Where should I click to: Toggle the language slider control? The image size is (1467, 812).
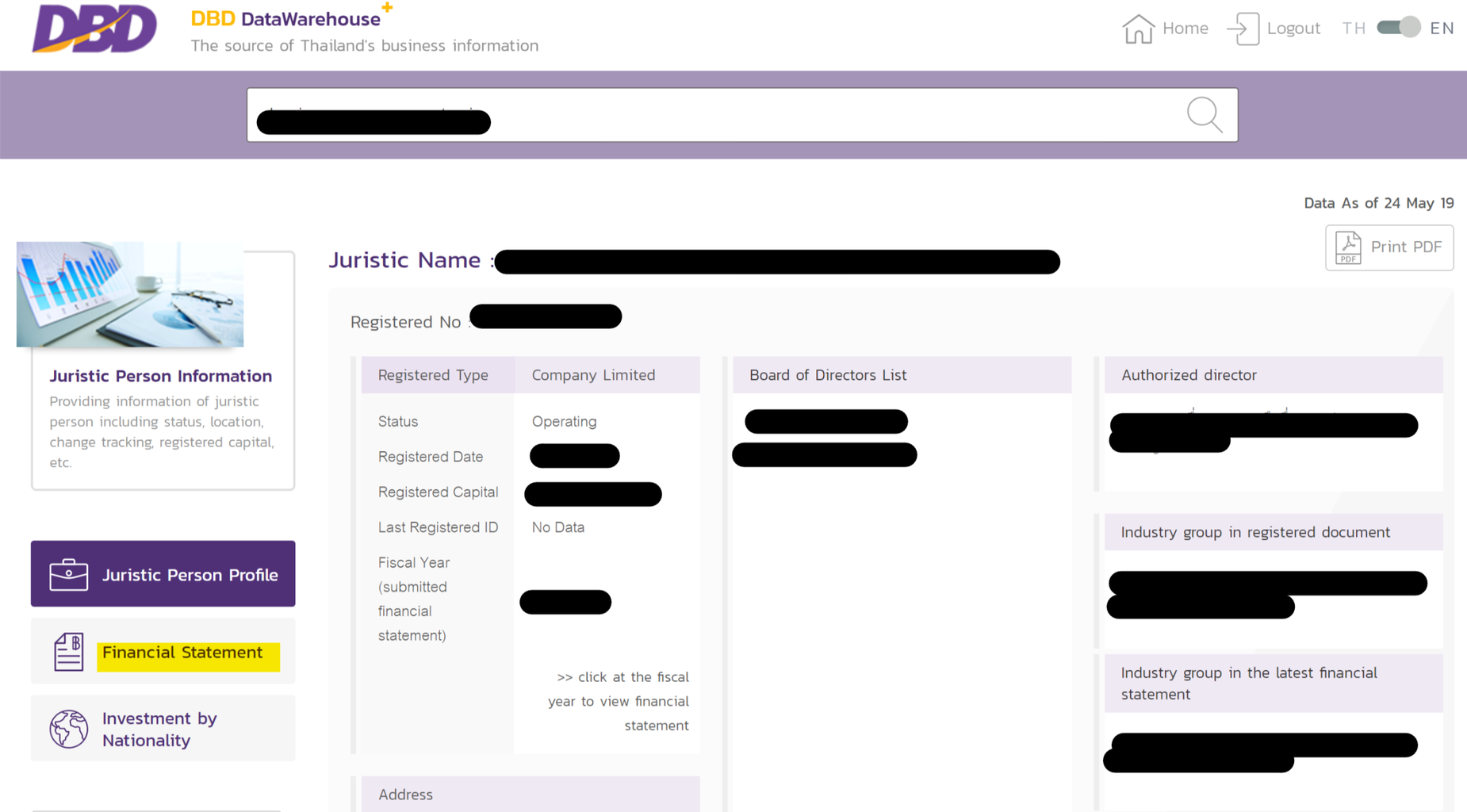pyautogui.click(x=1397, y=27)
